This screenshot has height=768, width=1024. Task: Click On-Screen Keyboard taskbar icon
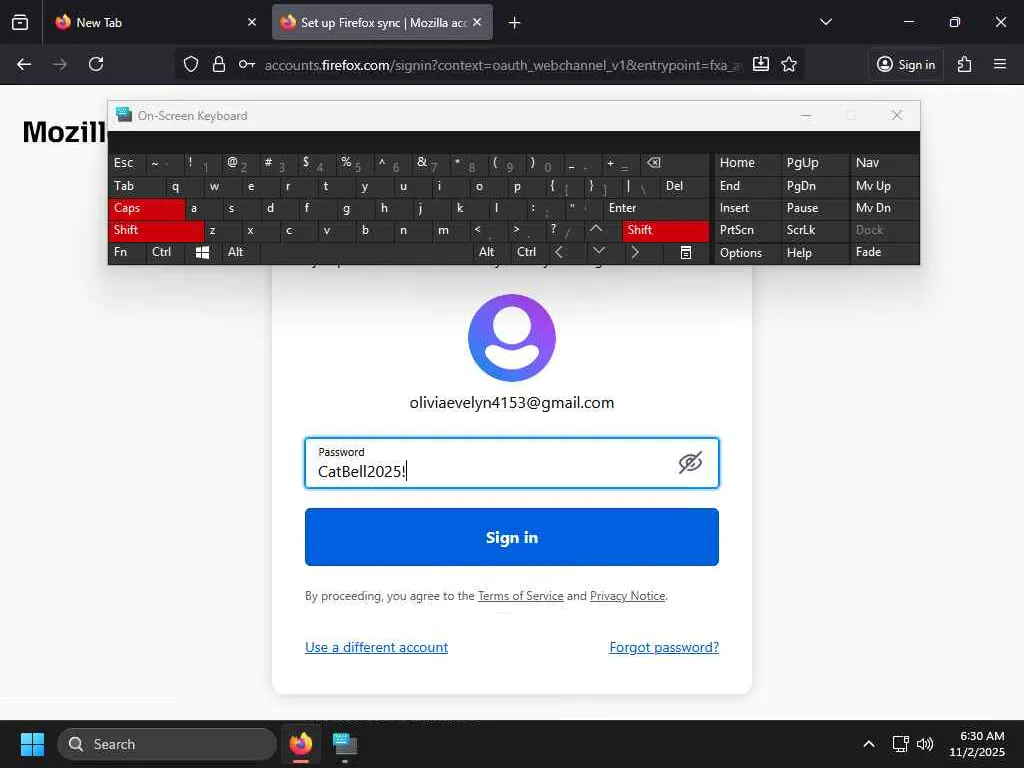pyautogui.click(x=345, y=744)
